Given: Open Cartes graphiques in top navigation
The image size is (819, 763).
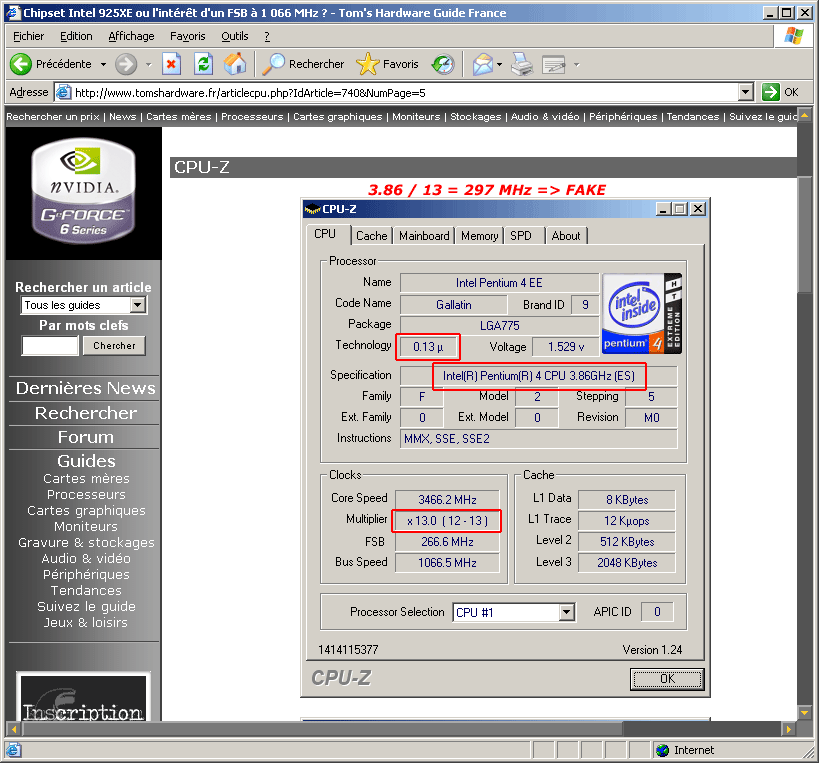Looking at the screenshot, I should [337, 116].
